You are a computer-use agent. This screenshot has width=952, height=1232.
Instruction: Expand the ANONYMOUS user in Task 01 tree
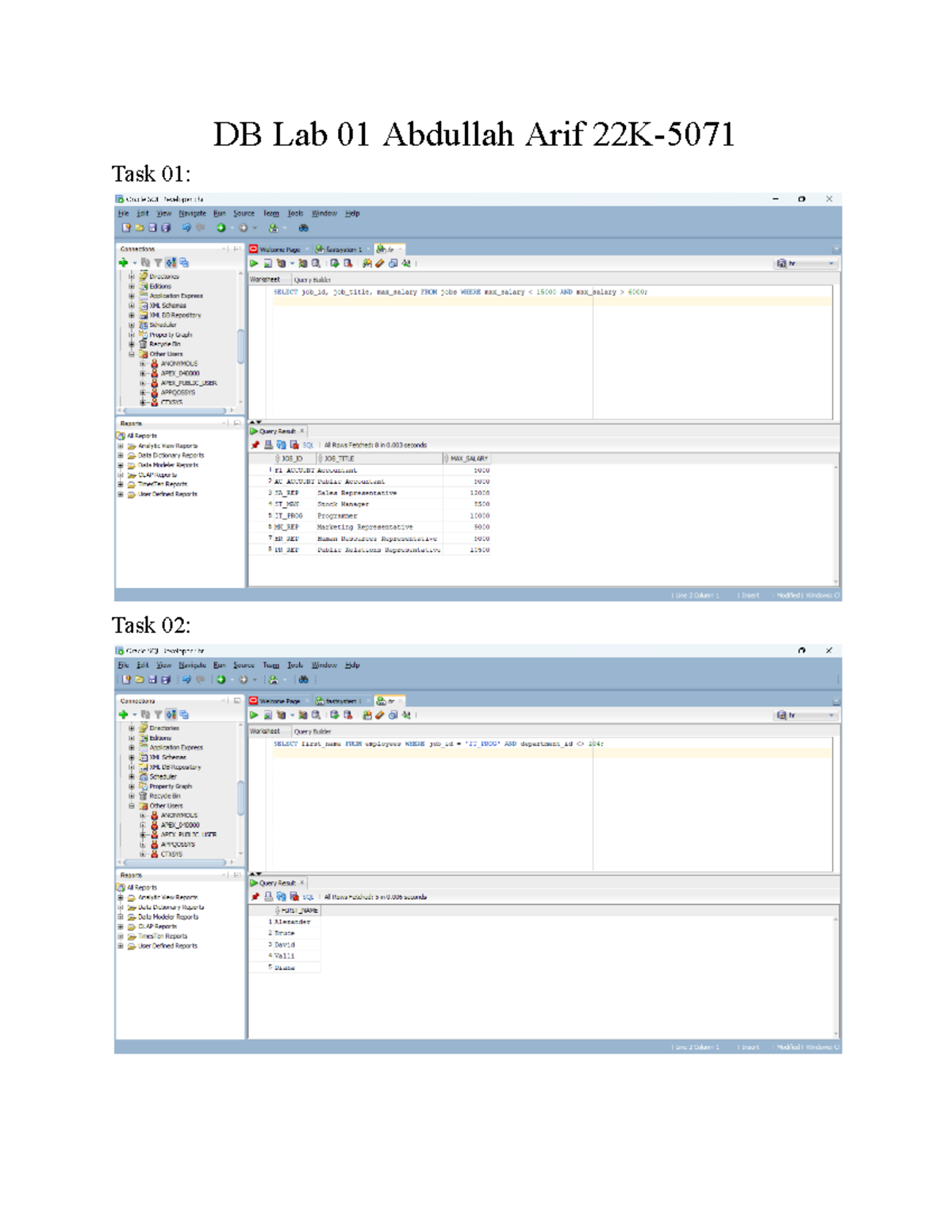pyautogui.click(x=143, y=363)
